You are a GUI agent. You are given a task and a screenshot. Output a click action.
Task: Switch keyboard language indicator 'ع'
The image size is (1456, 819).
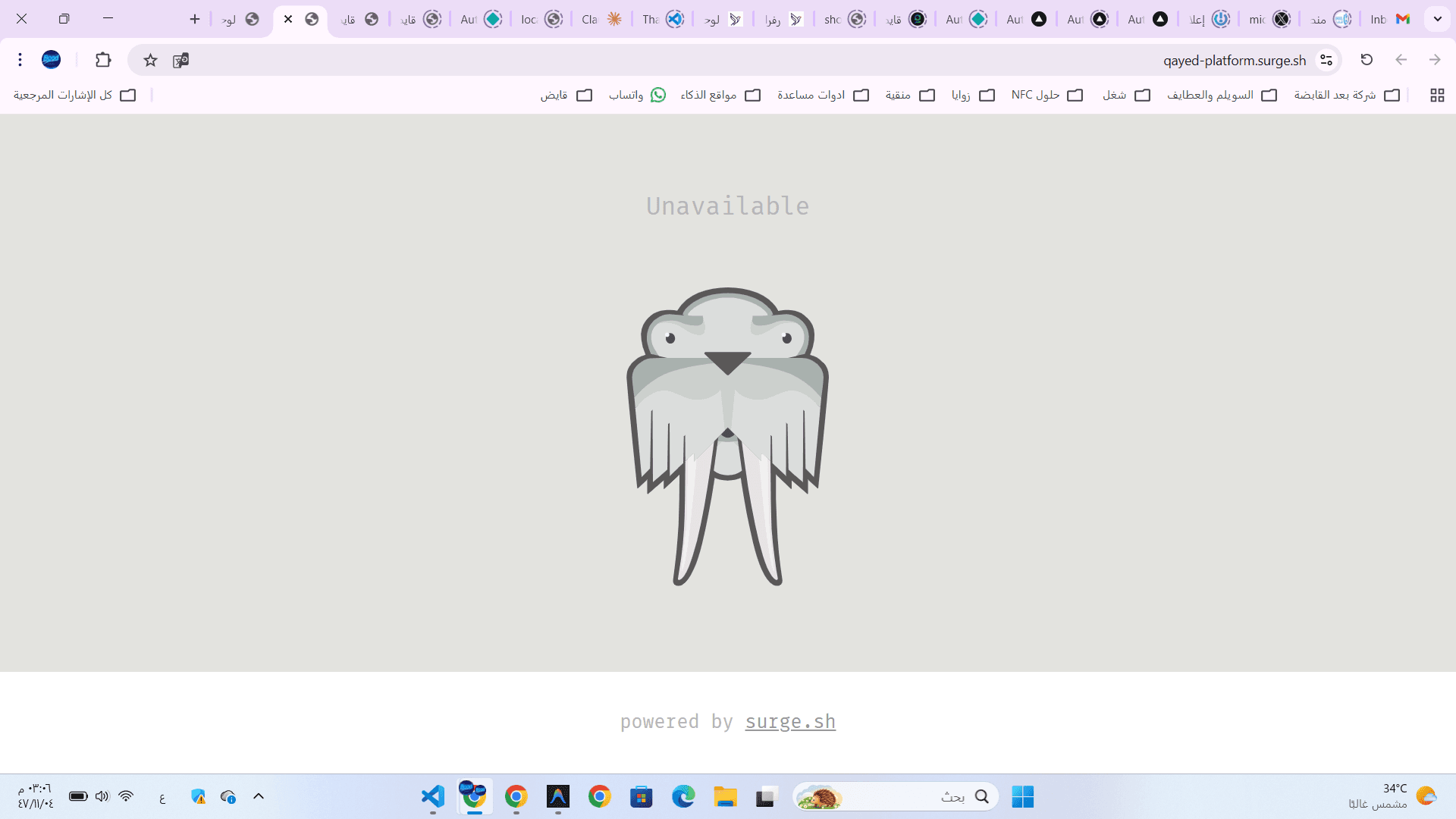tap(162, 797)
